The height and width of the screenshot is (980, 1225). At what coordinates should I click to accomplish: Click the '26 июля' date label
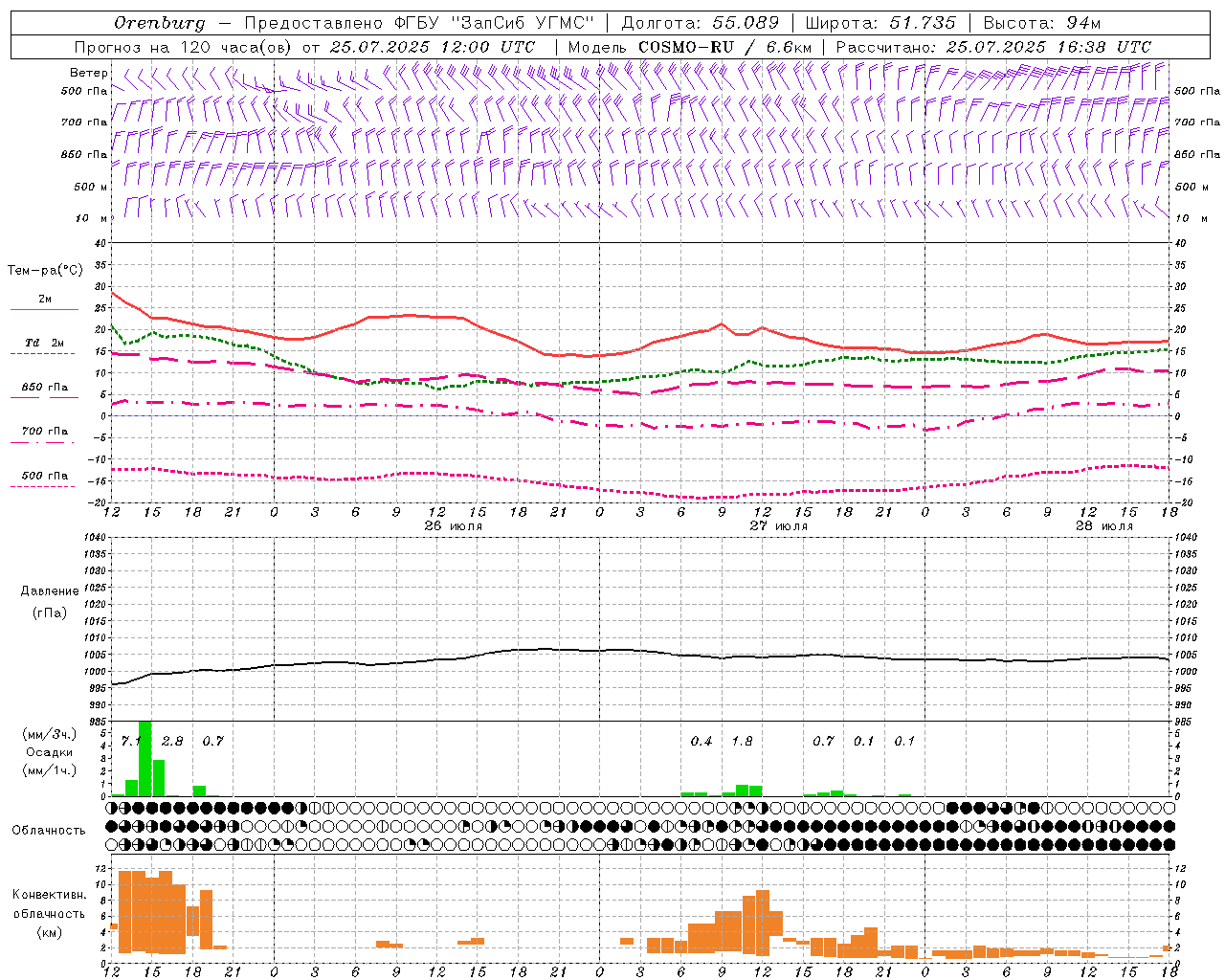tap(454, 526)
